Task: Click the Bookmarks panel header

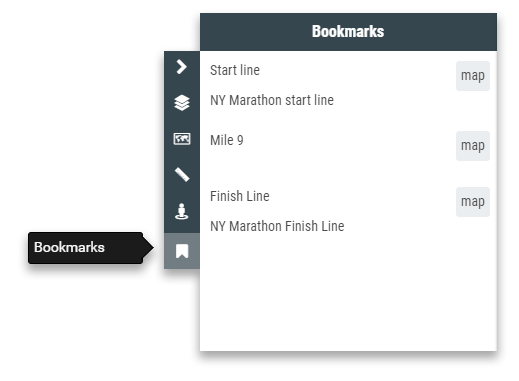Action: click(348, 32)
